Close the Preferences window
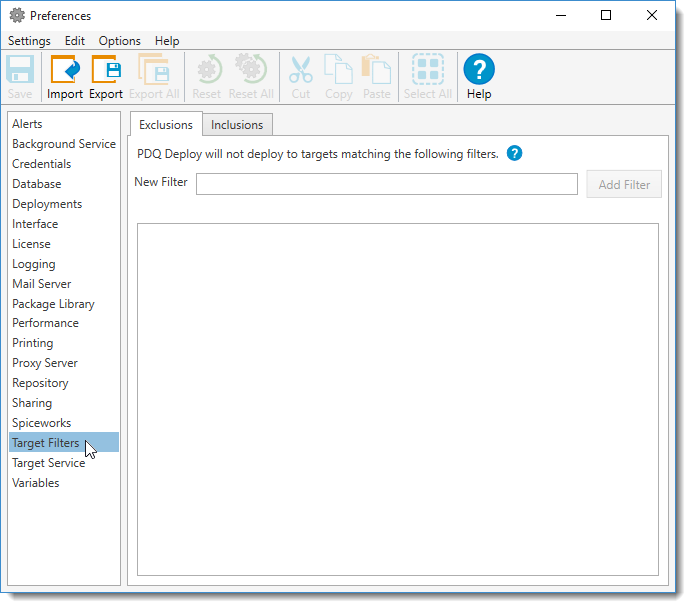Viewport: 691px width, 608px height. pos(652,15)
